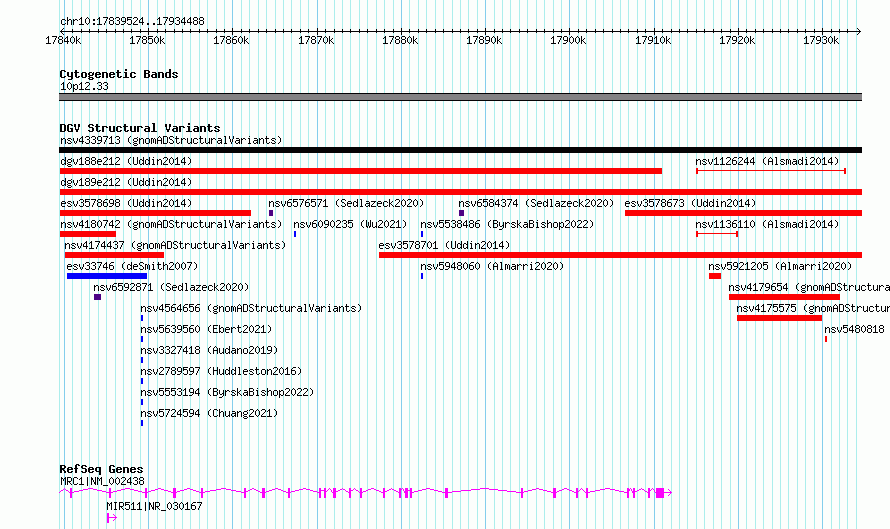This screenshot has height=529, width=890.
Task: Click nsv4180742 gnomAD variant label
Action: 171,224
